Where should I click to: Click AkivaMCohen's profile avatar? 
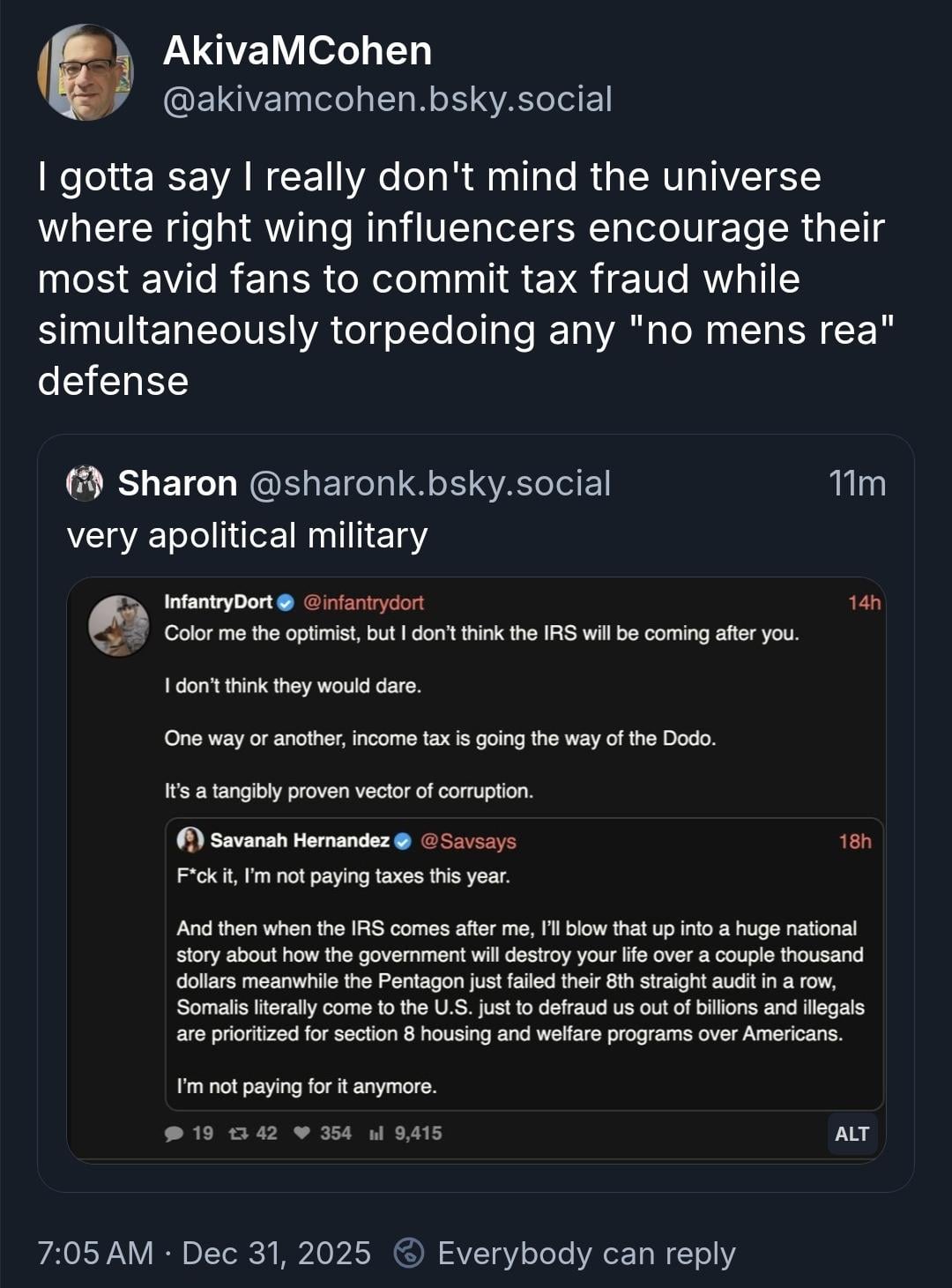click(86, 72)
